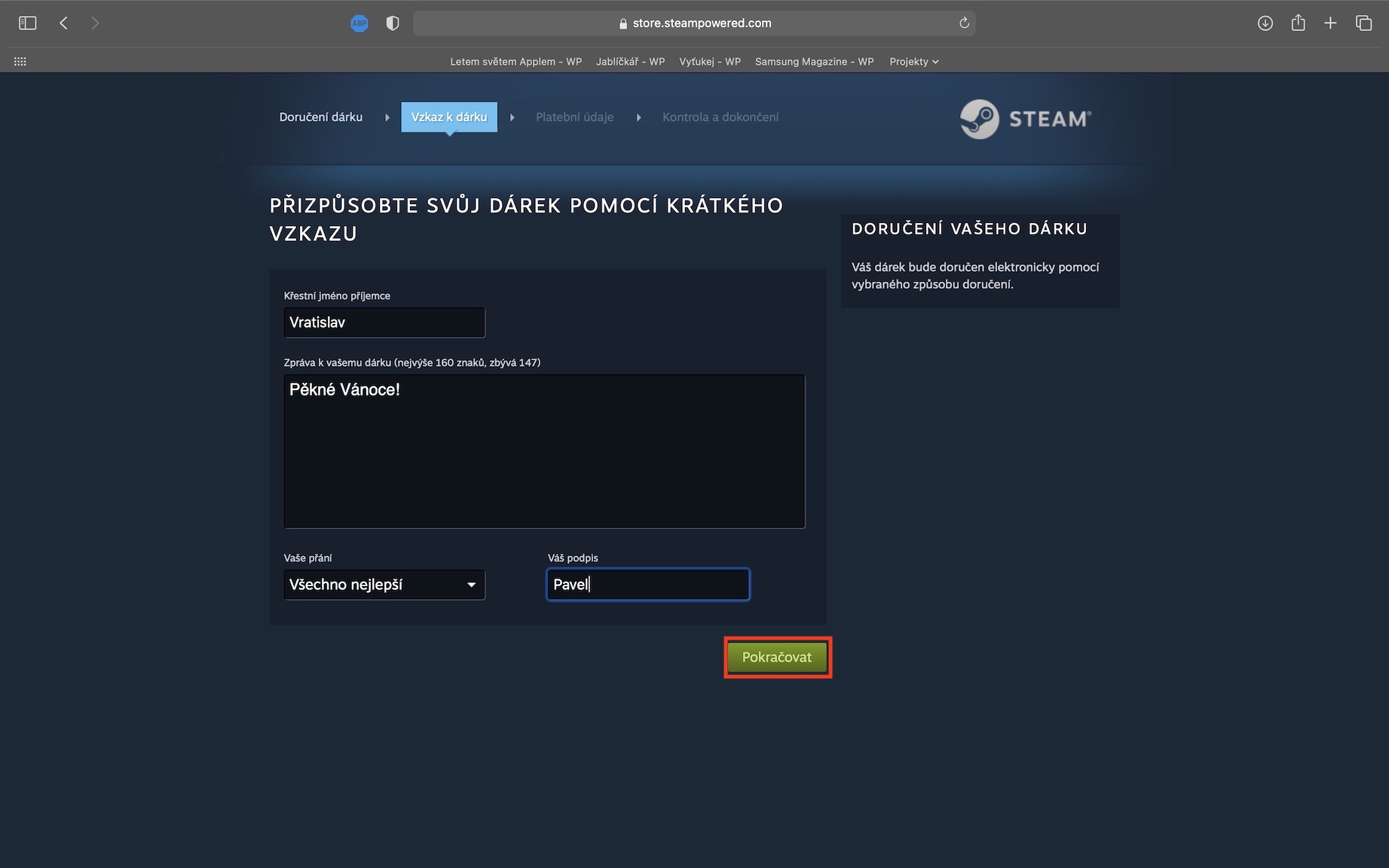This screenshot has width=1389, height=868.
Task: Select the 'Platební údaje' step
Action: point(574,117)
